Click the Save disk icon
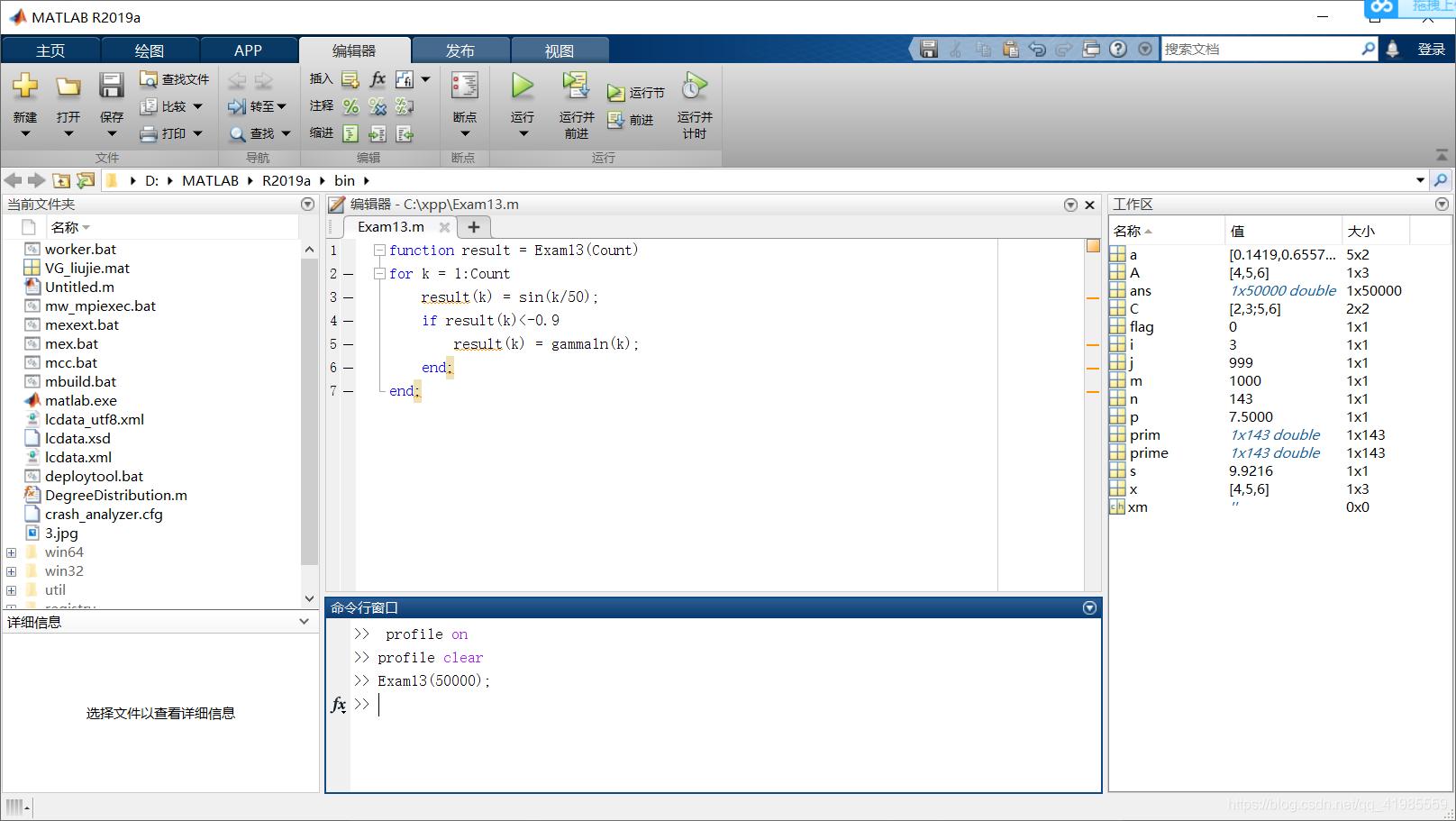The image size is (1456, 821). (111, 87)
